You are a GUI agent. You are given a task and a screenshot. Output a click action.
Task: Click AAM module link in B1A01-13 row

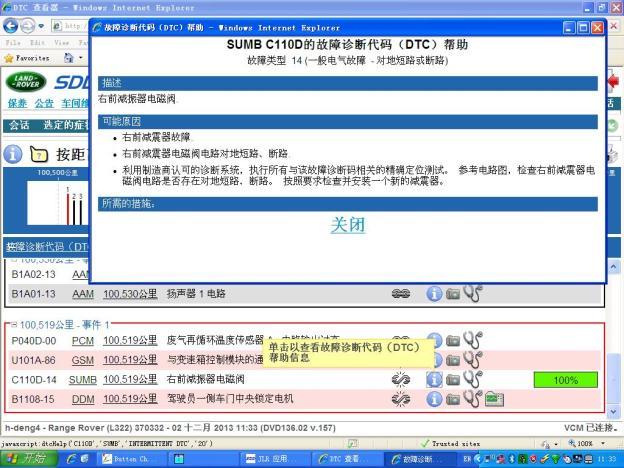(83, 294)
